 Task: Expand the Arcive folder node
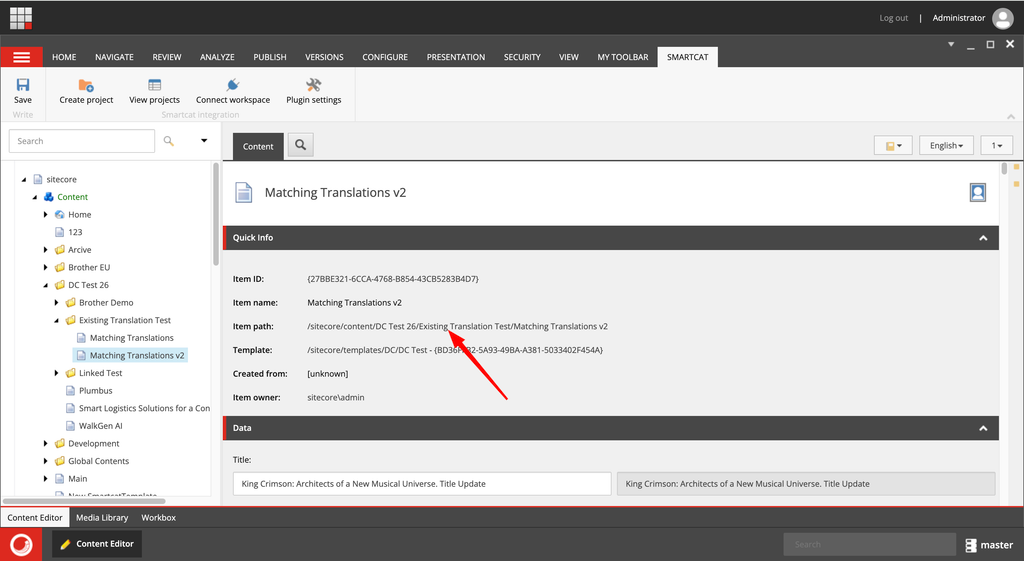[46, 249]
